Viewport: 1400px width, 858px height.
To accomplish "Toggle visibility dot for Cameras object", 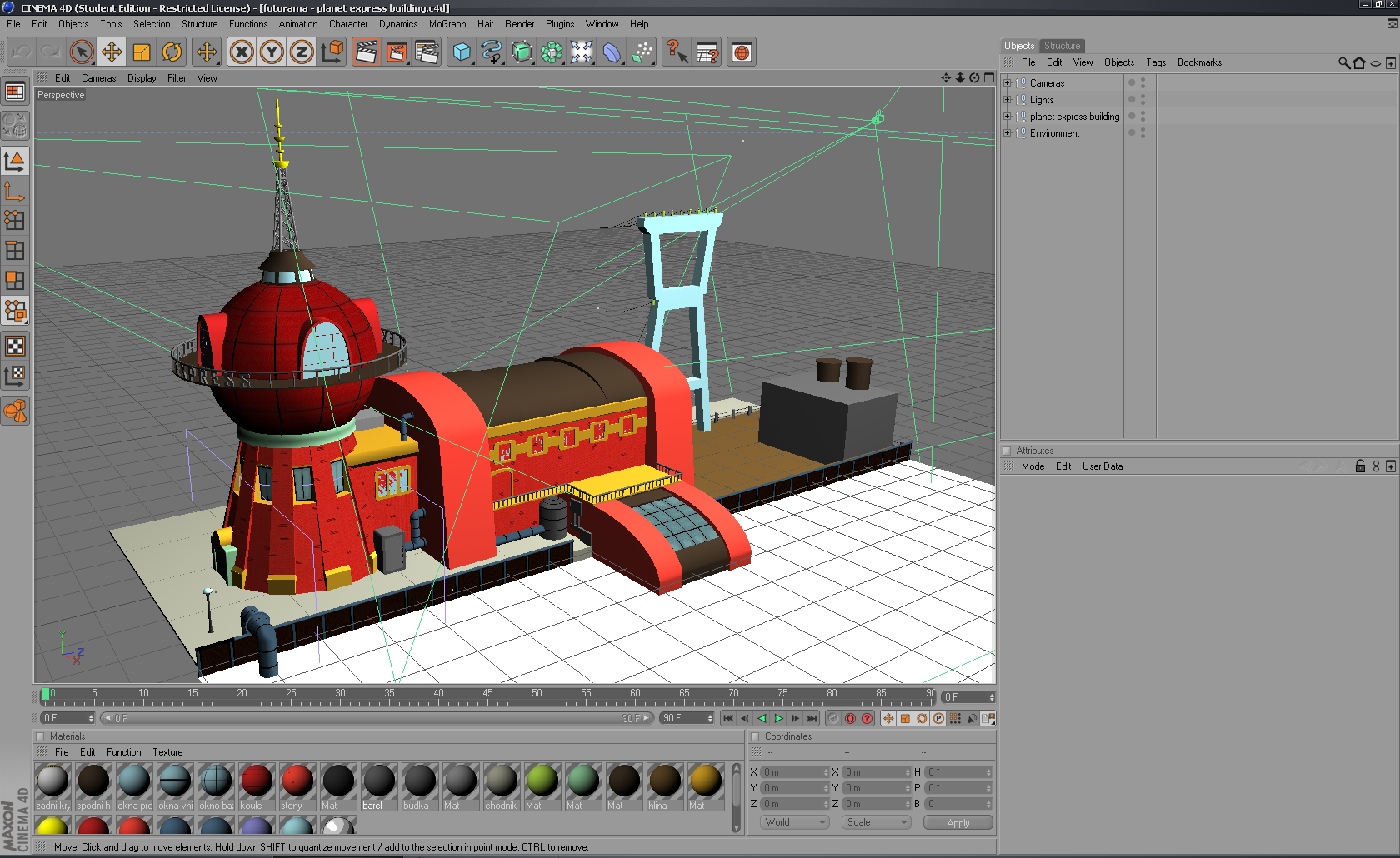I will point(1132,82).
